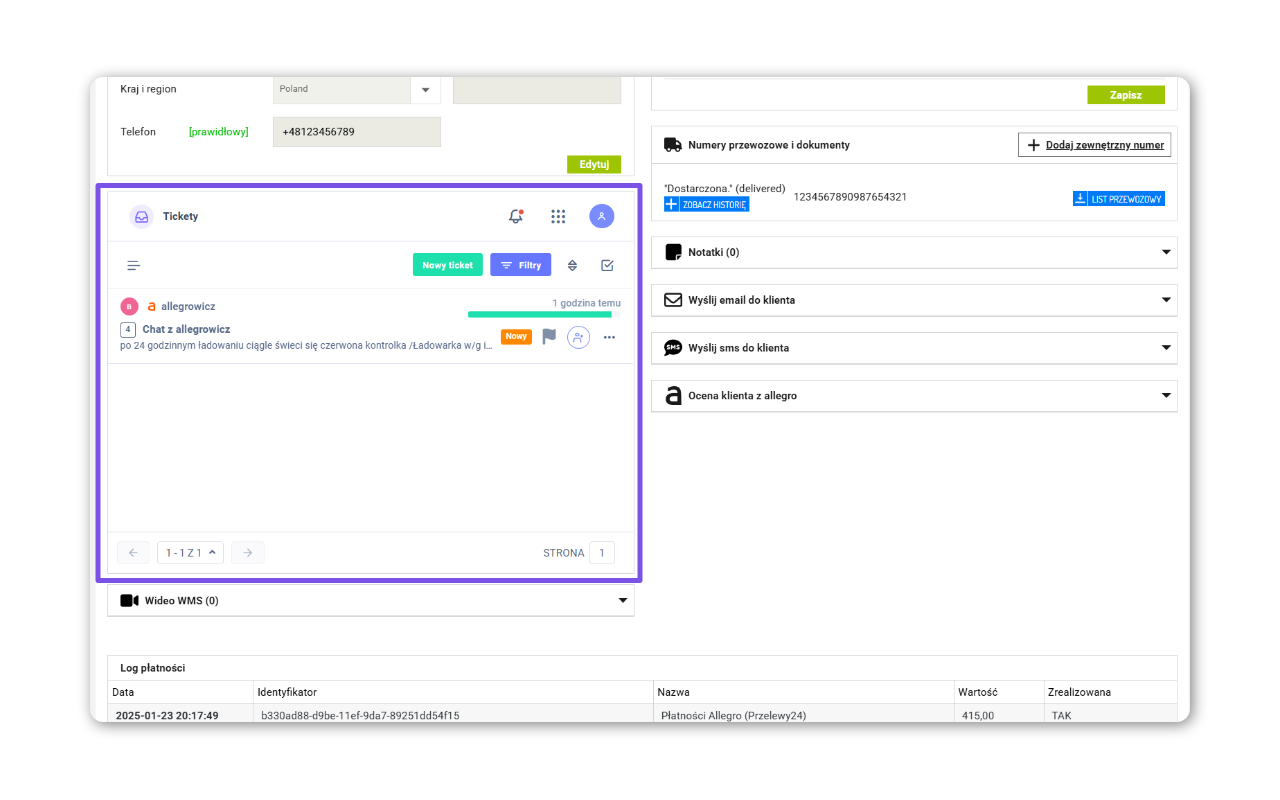Open the three-dot ticket options menu
This screenshot has width=1280, height=800.
(609, 337)
